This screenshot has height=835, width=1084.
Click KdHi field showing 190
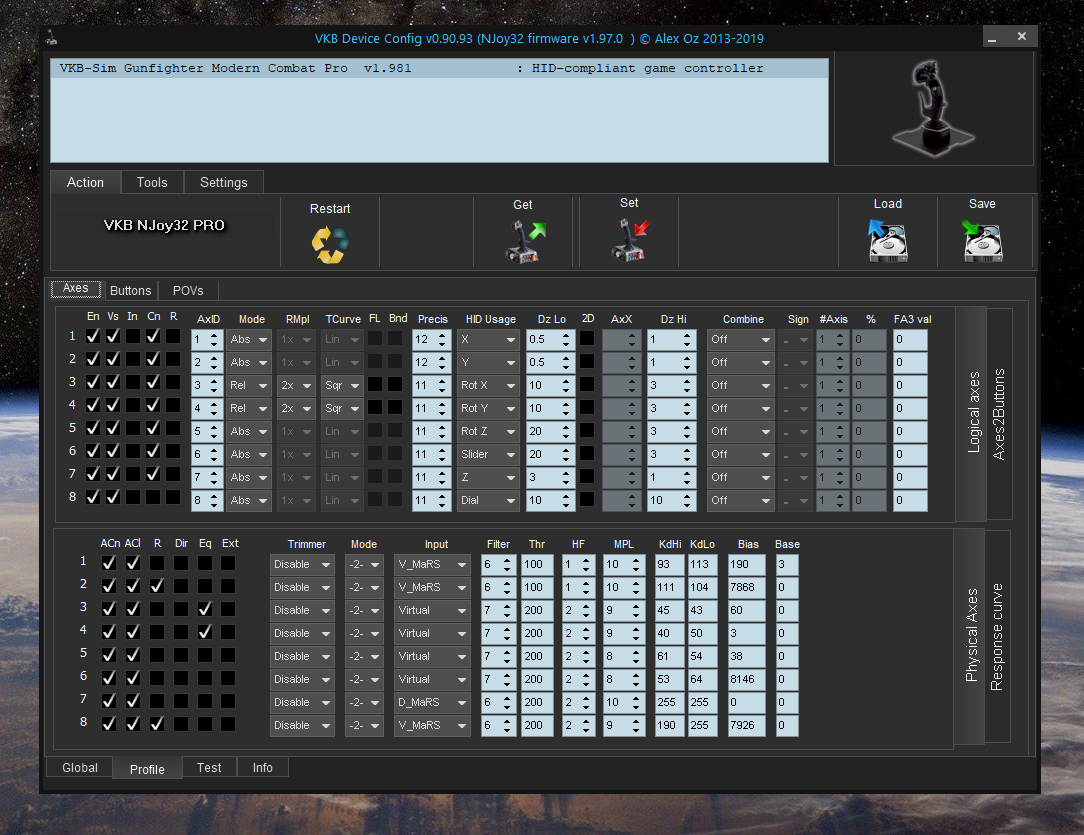pyautogui.click(x=669, y=725)
